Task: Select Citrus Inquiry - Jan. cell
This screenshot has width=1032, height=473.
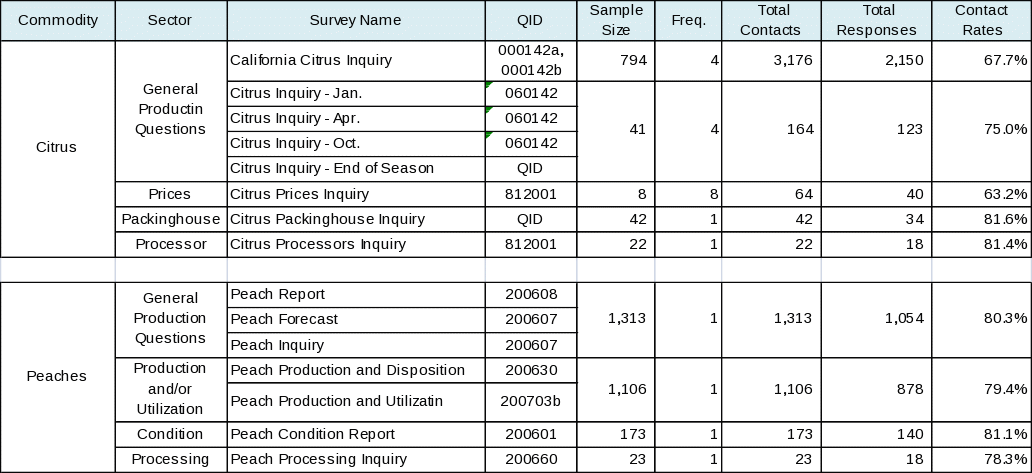Action: [356, 93]
